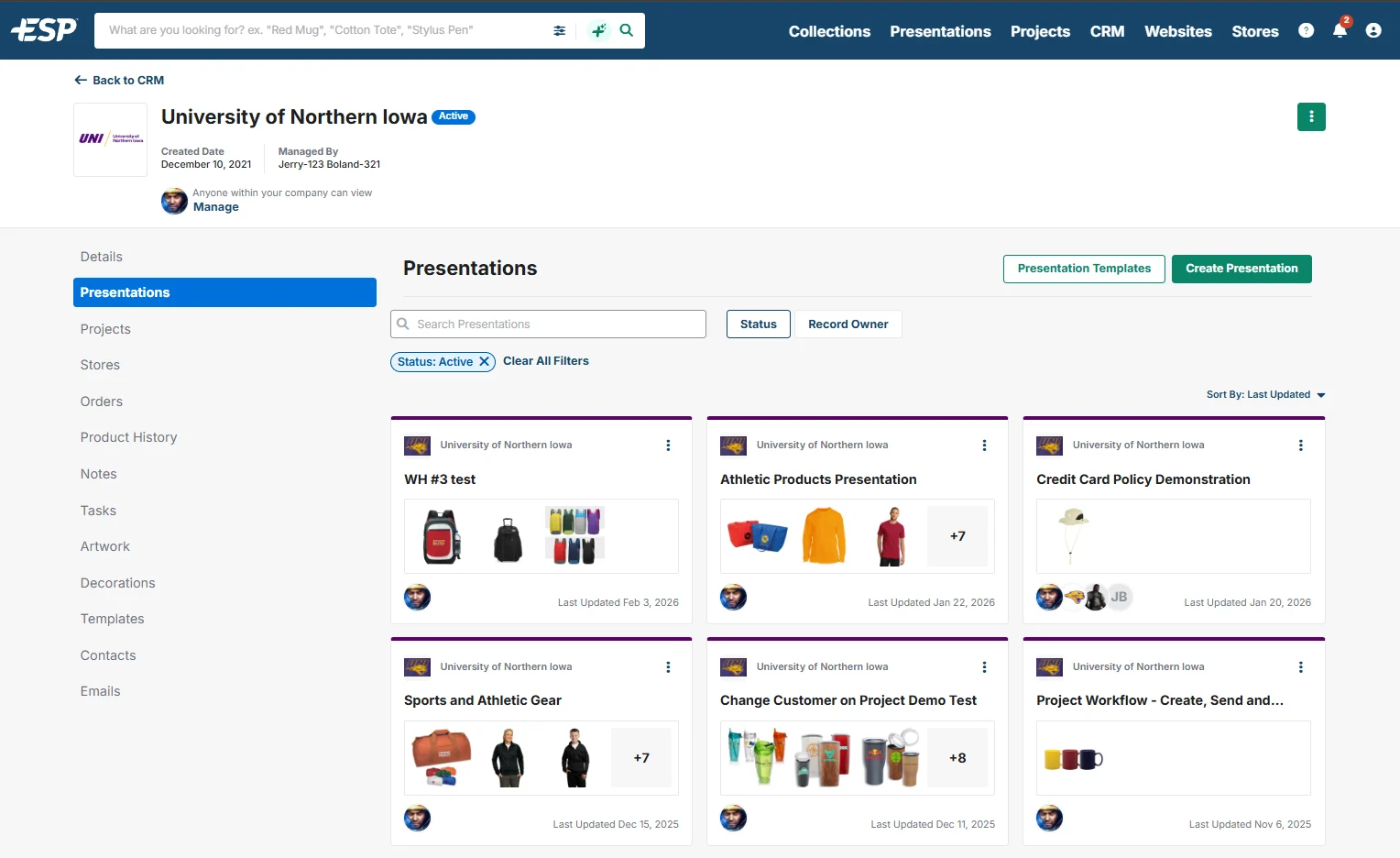Select Projects in the sidebar
The image size is (1400, 858).
pos(224,329)
